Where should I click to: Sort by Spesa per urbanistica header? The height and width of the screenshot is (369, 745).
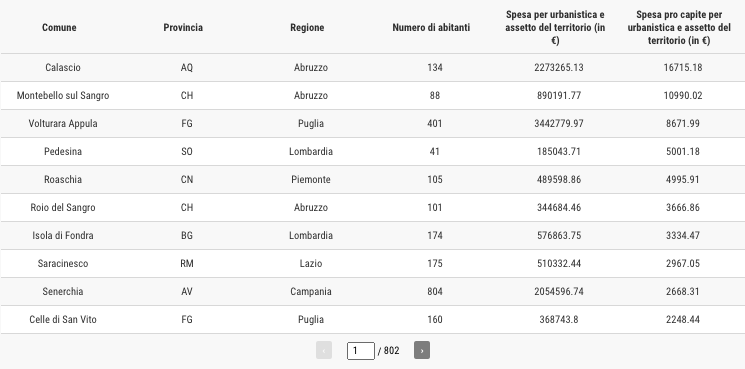(x=555, y=28)
